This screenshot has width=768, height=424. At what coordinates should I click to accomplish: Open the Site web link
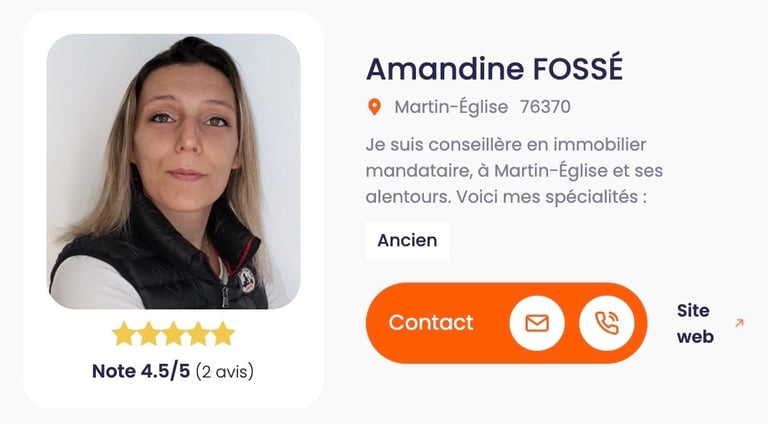point(696,324)
